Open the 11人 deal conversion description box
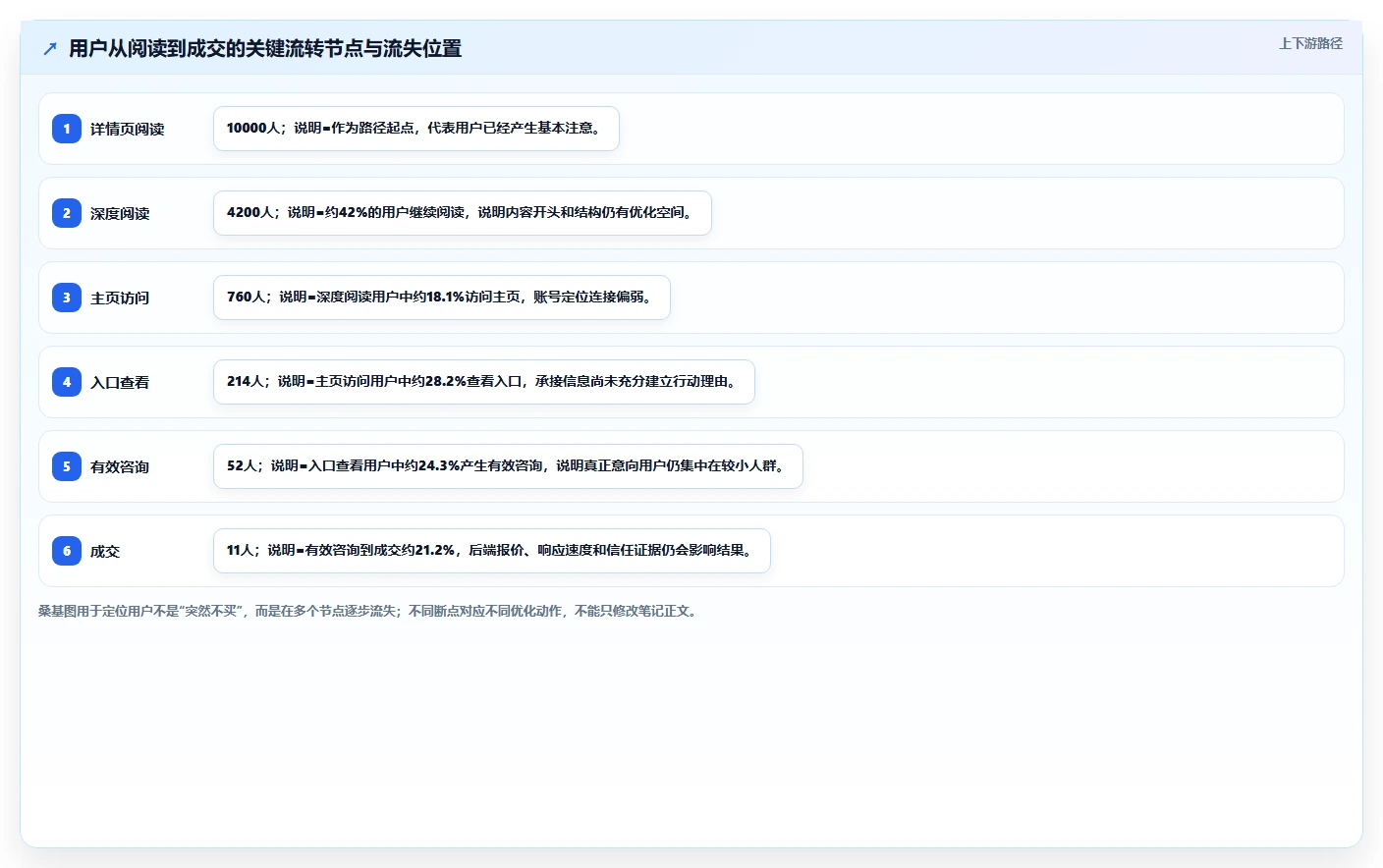 point(492,551)
